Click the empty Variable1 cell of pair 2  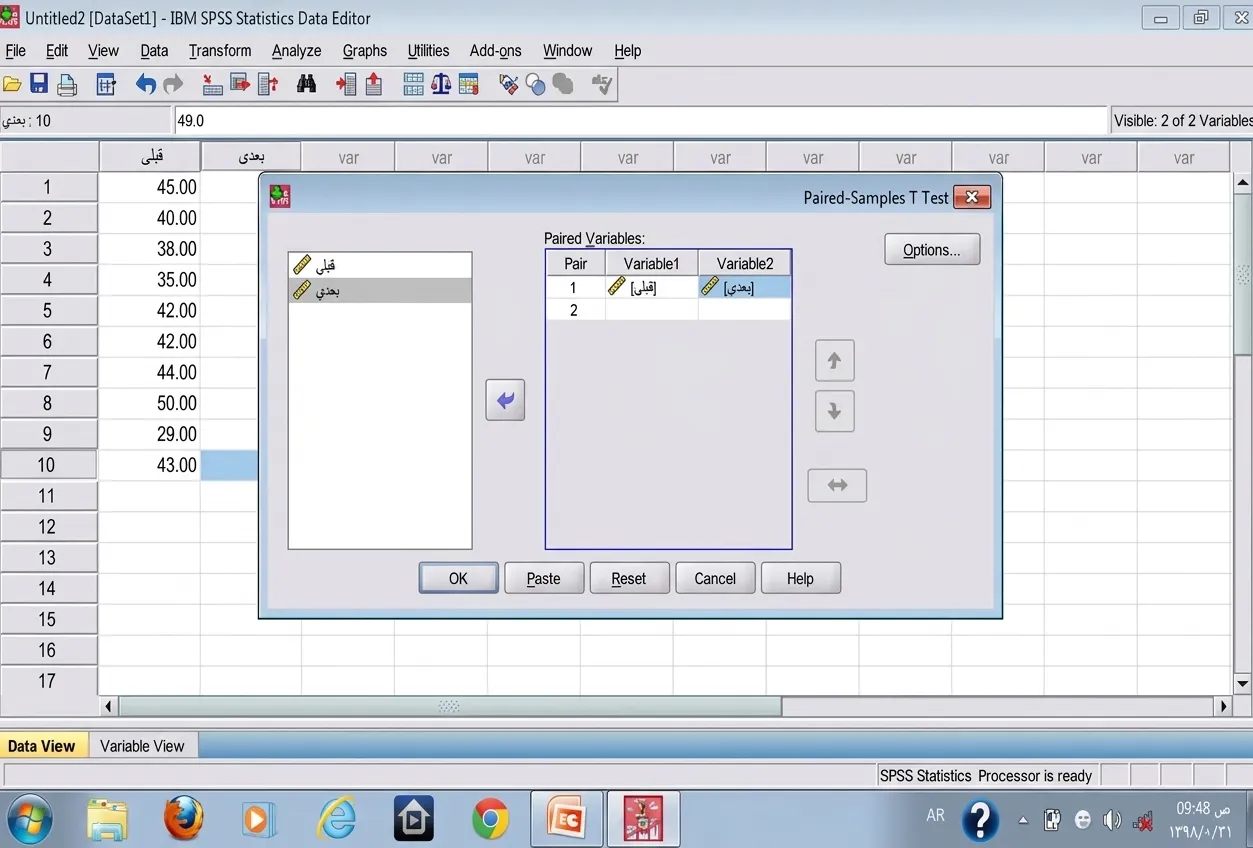(651, 310)
